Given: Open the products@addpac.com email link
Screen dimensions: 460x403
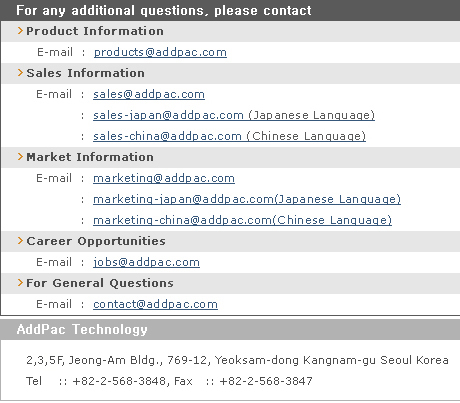Looking at the screenshot, I should (x=160, y=52).
